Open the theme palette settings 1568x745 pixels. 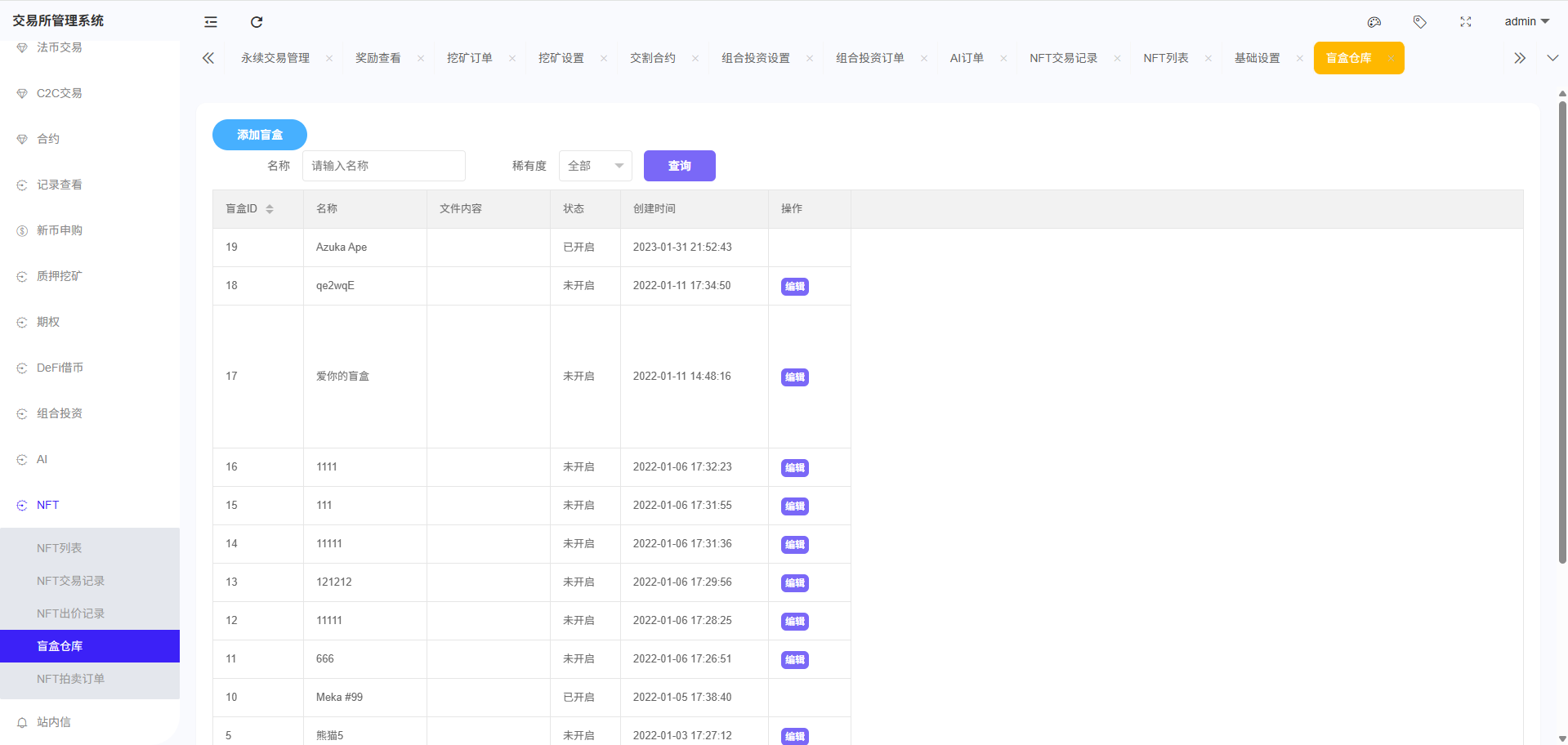[1374, 22]
